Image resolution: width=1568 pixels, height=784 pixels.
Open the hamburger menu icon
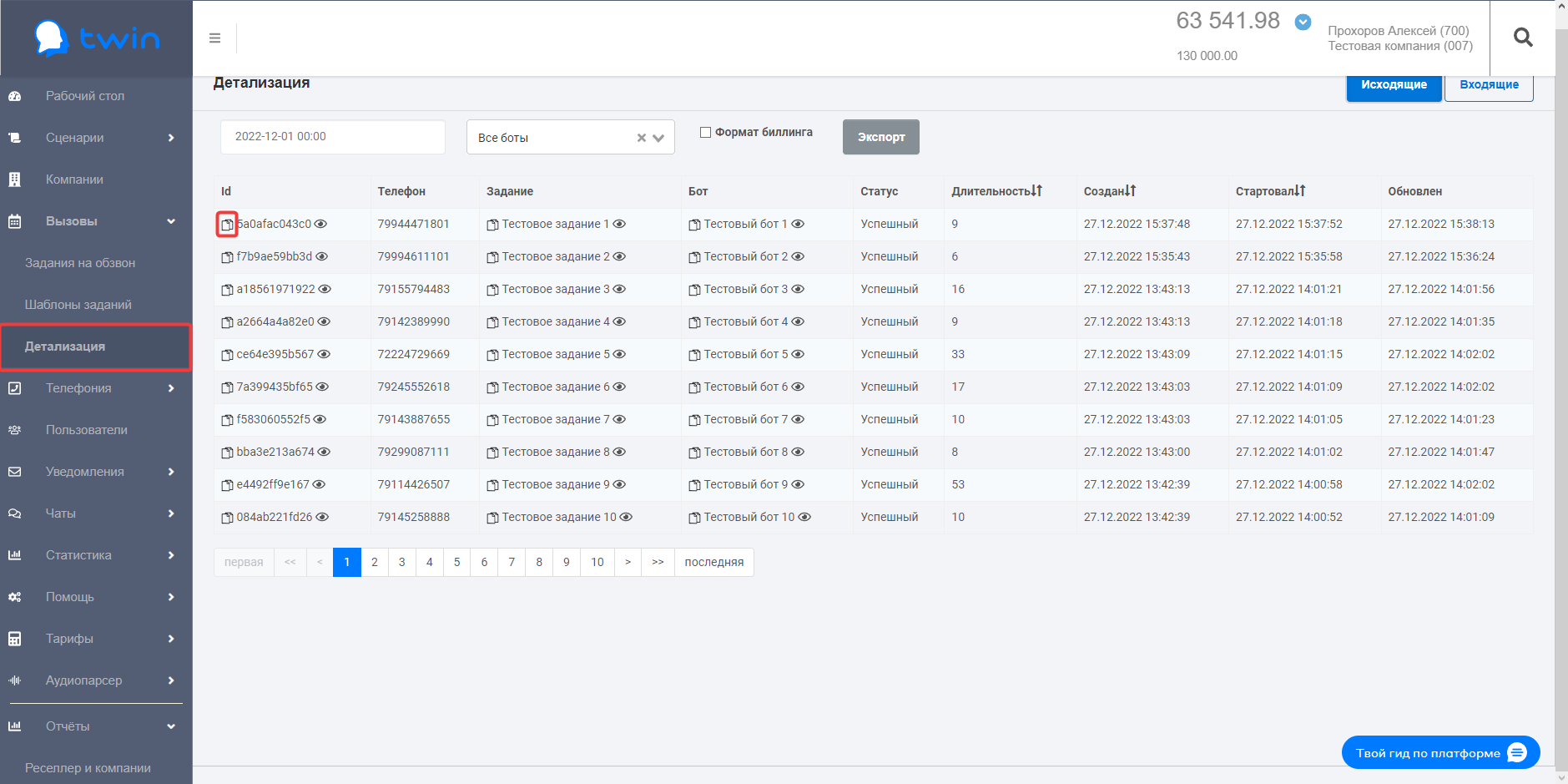coord(214,38)
